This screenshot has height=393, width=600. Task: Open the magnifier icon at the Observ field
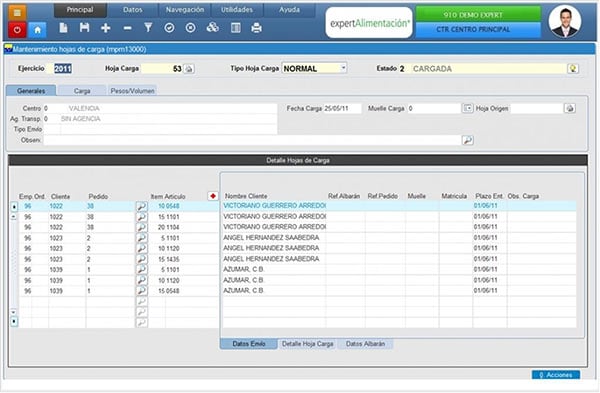click(x=468, y=140)
